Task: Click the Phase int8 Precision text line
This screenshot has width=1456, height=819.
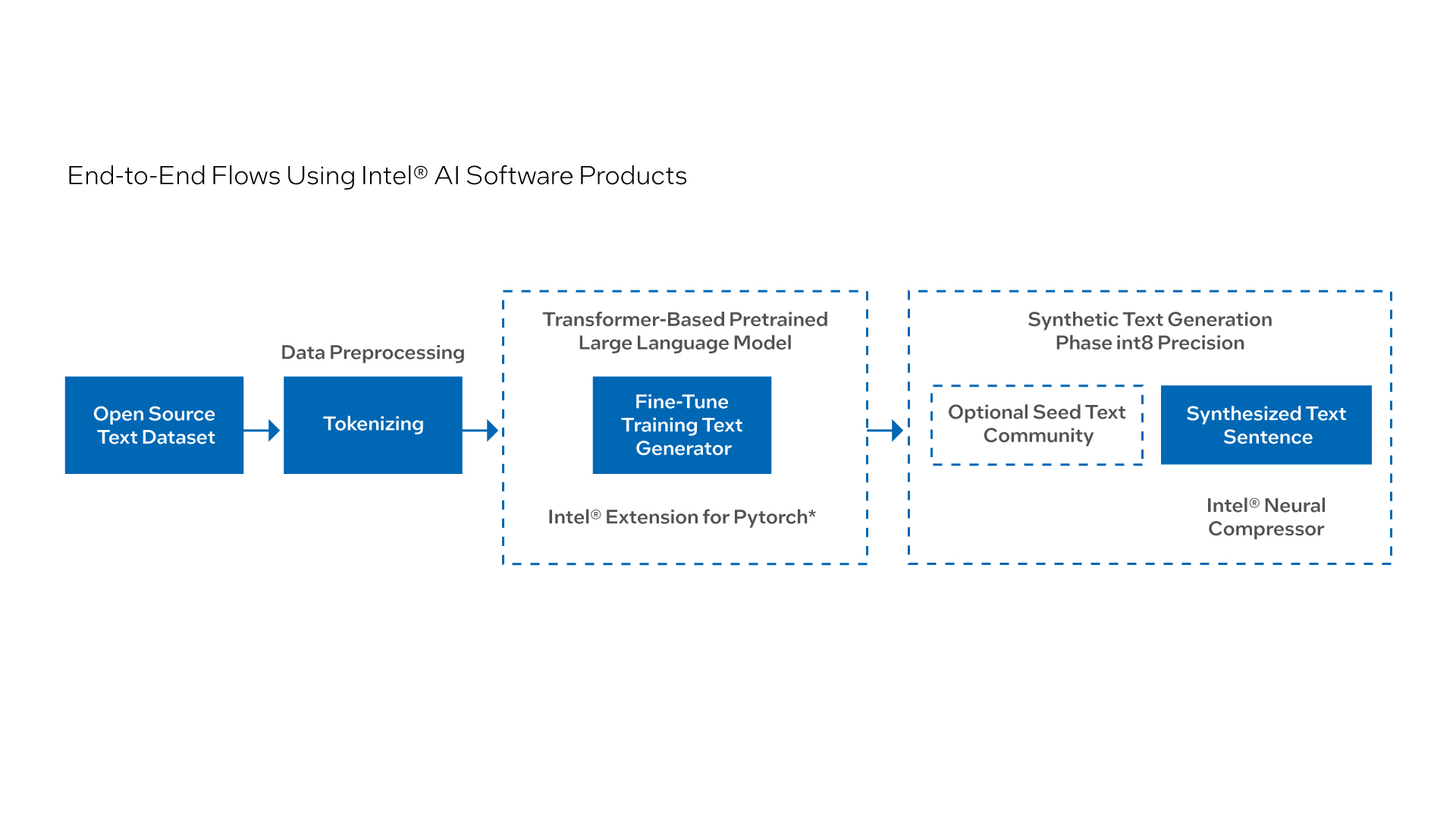Action: [1150, 343]
